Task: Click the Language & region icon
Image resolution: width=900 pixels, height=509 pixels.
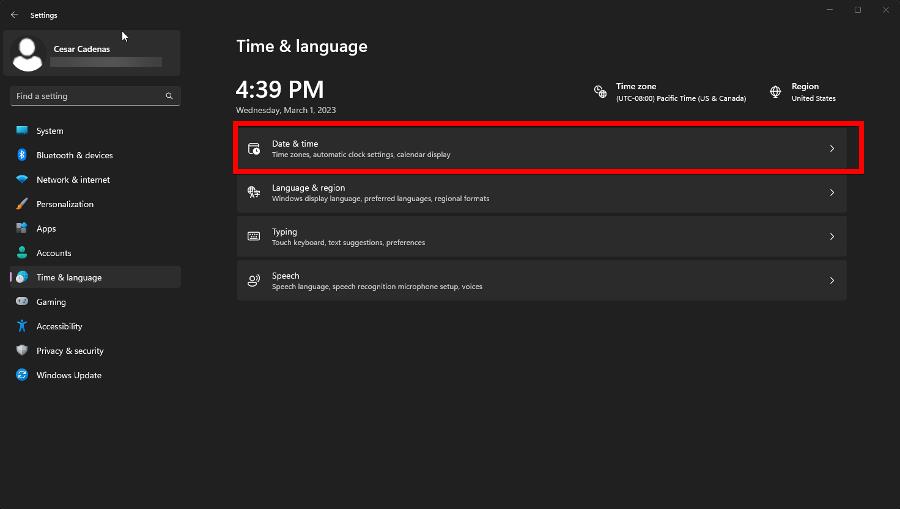Action: (254, 192)
